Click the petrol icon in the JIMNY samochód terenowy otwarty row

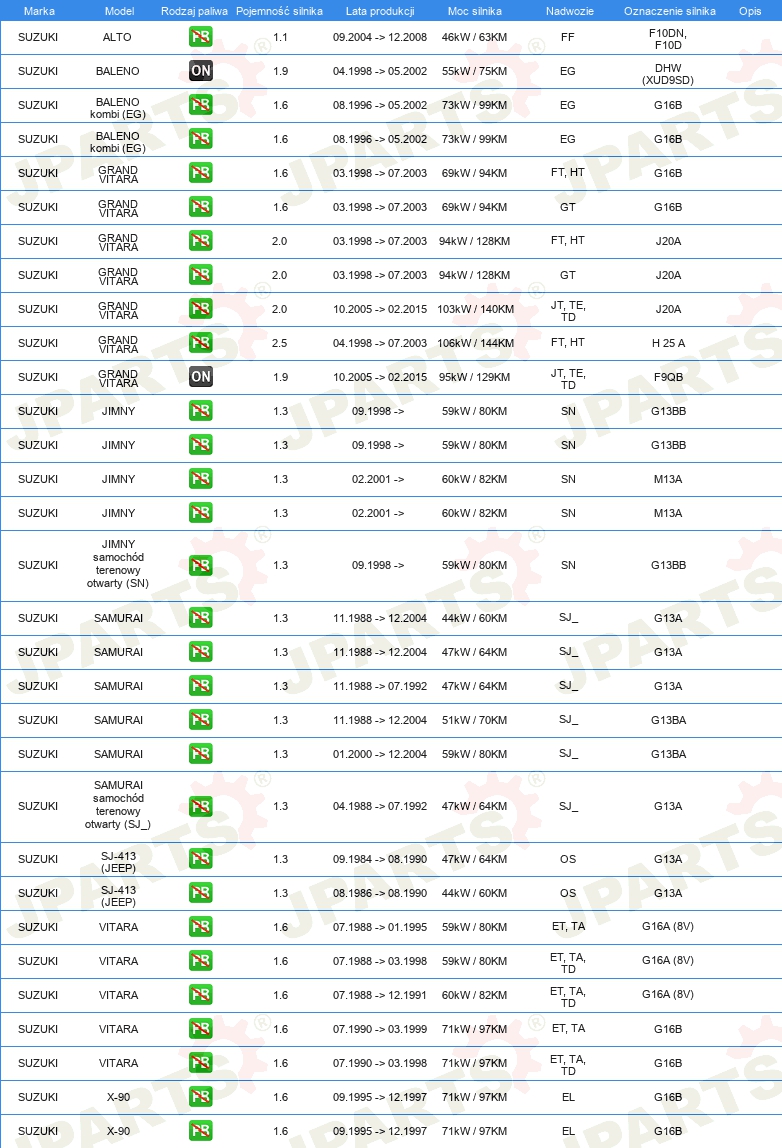[201, 565]
